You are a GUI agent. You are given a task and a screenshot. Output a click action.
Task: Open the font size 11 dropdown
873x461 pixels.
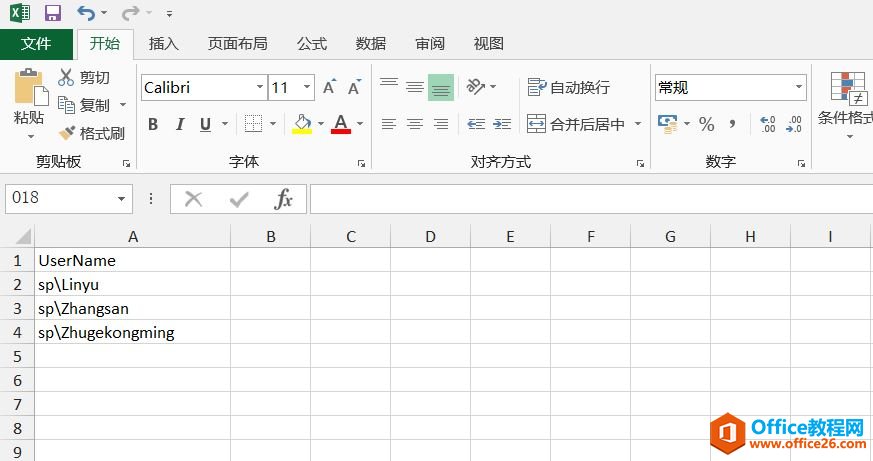(x=307, y=87)
